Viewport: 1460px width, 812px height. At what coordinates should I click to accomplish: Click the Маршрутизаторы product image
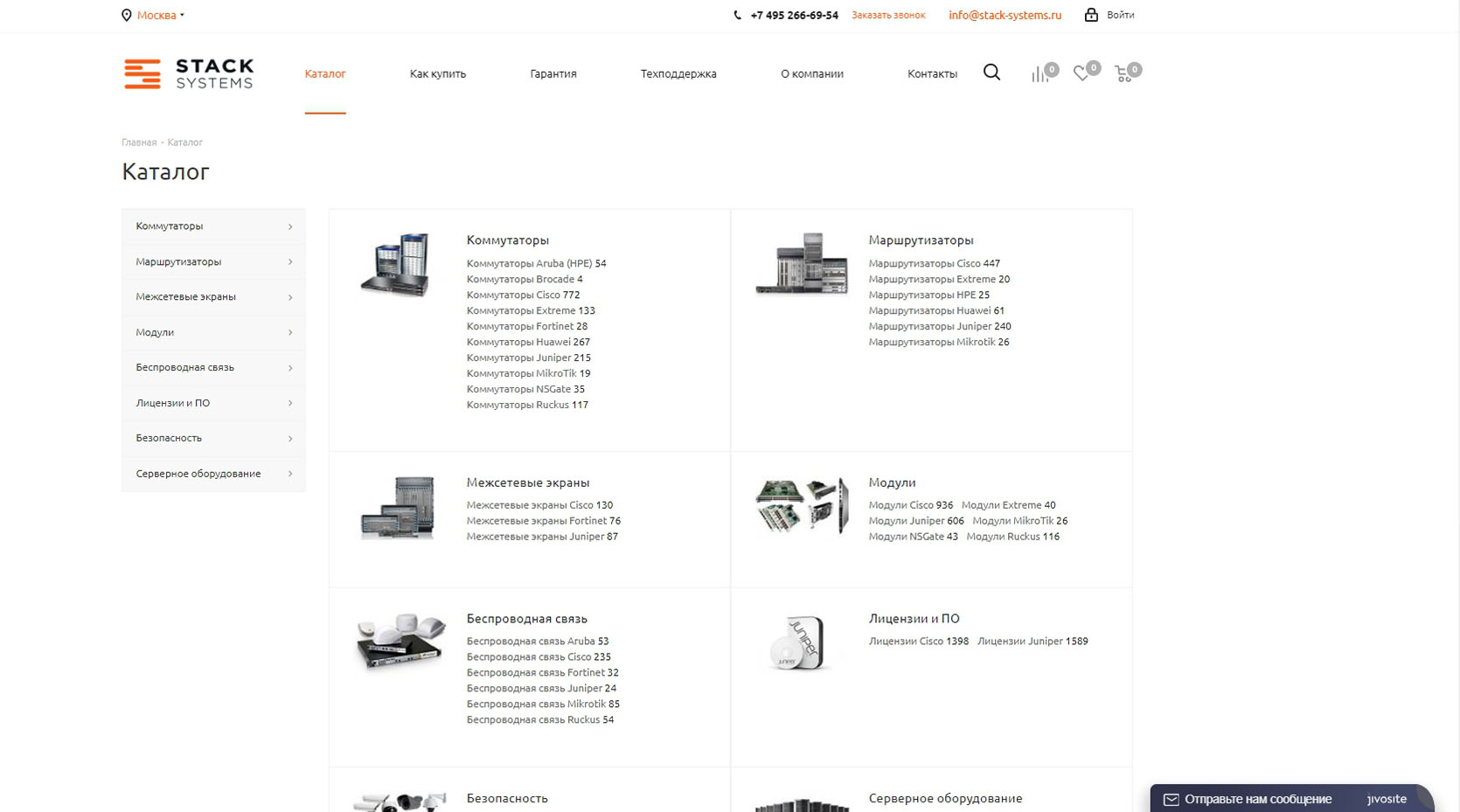[x=802, y=263]
